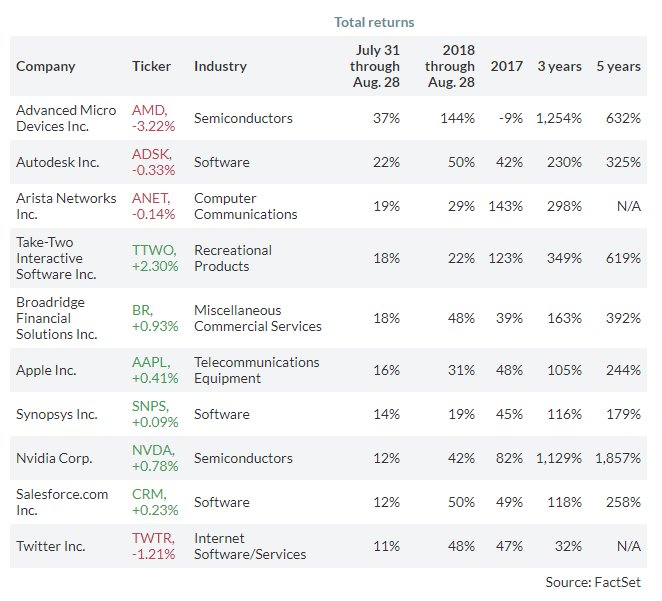Click the 2017 column header

506,67
